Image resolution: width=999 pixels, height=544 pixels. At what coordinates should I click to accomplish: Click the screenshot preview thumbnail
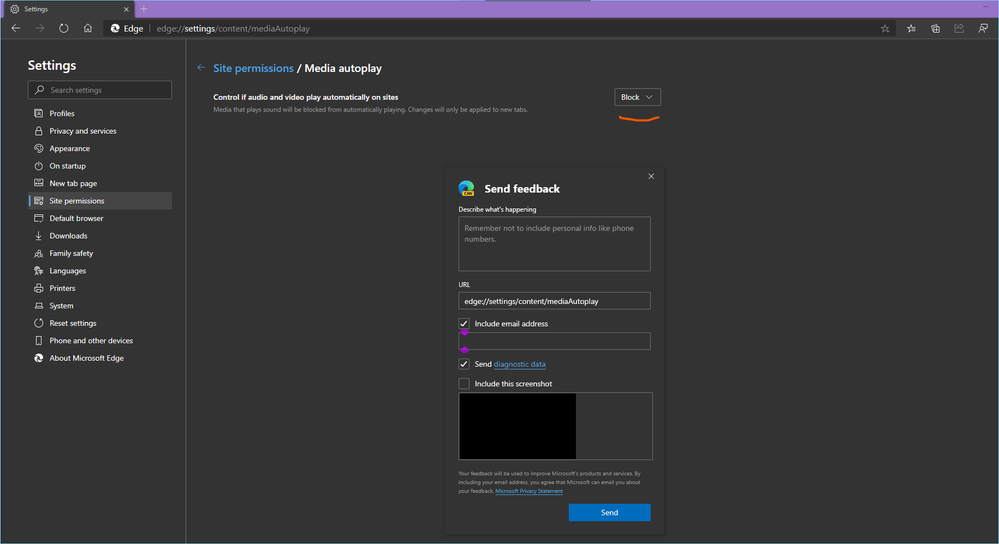point(556,426)
